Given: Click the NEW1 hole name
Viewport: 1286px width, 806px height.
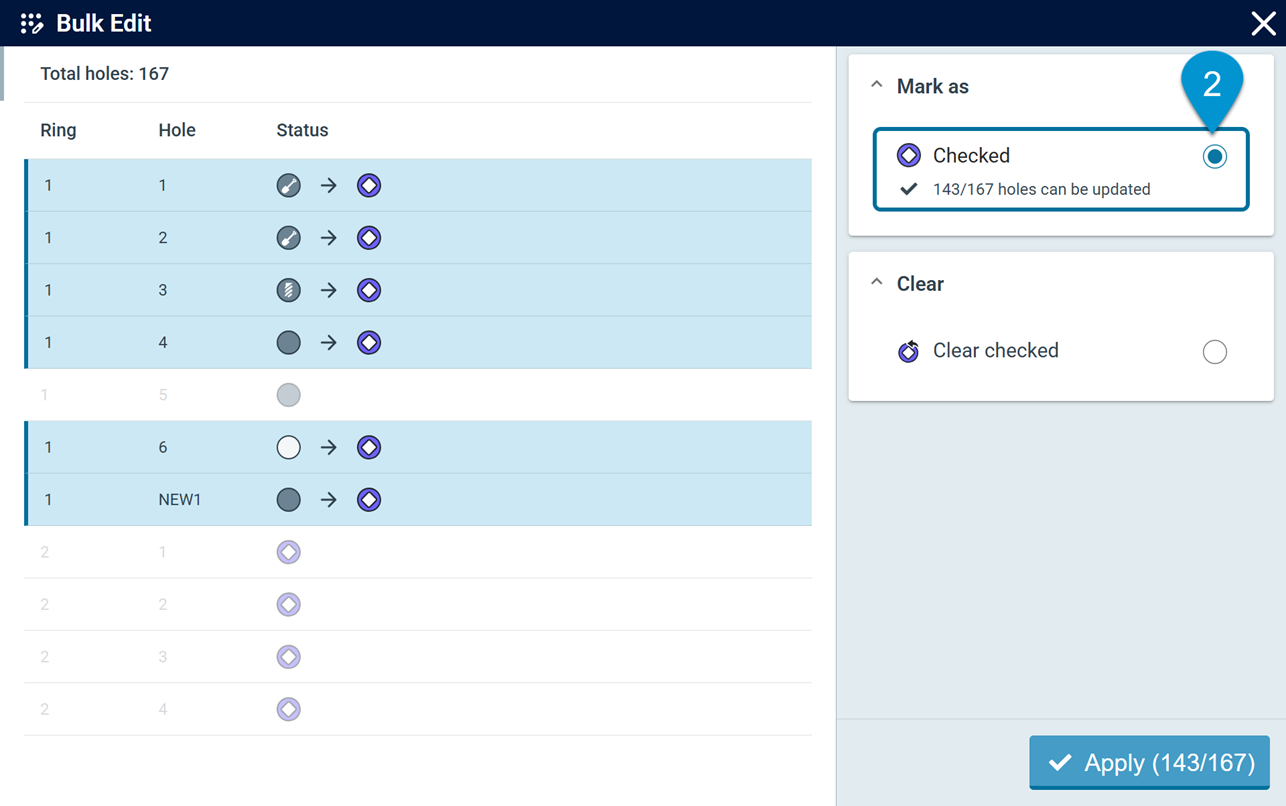Looking at the screenshot, I should (x=180, y=499).
